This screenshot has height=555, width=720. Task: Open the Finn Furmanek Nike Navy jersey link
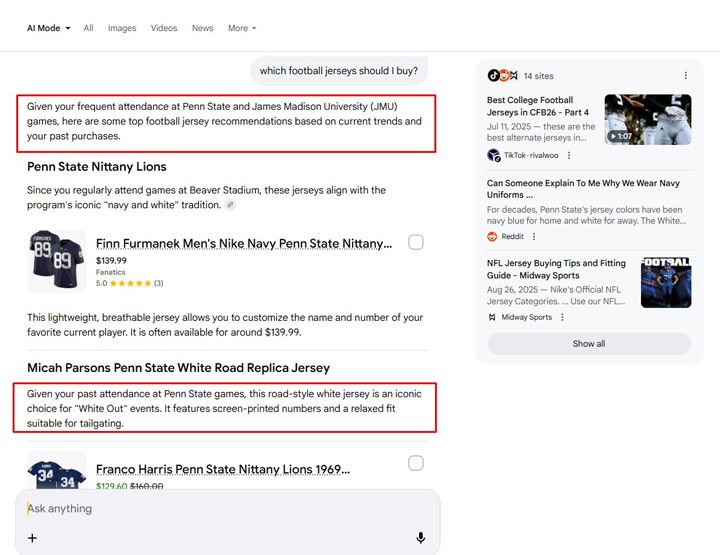click(243, 243)
